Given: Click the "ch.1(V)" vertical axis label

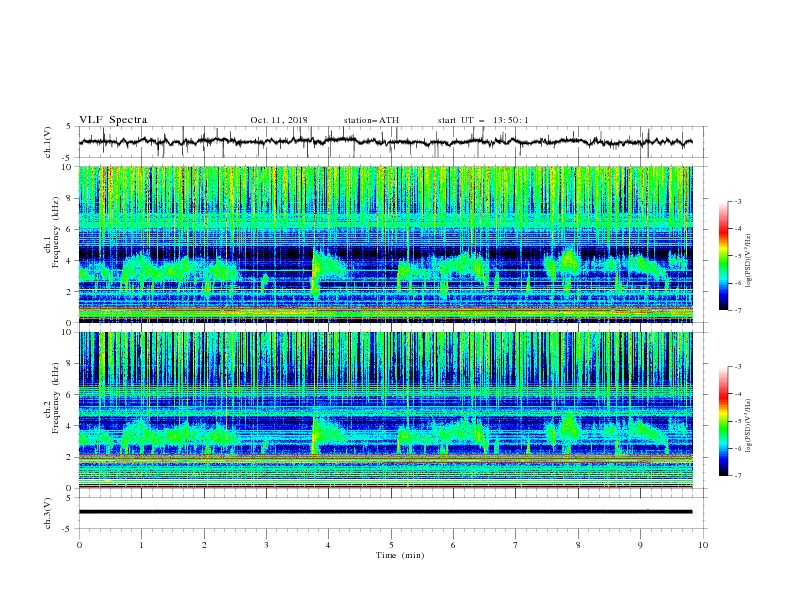Looking at the screenshot, I should [48, 142].
